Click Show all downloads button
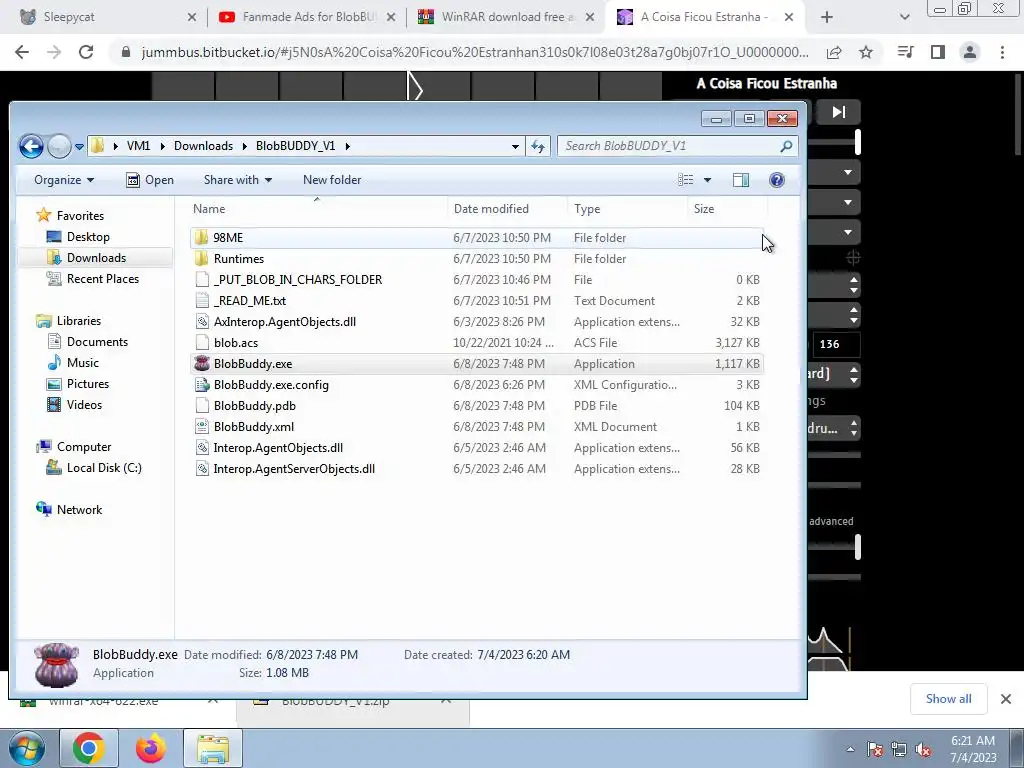The height and width of the screenshot is (768, 1024). point(948,699)
